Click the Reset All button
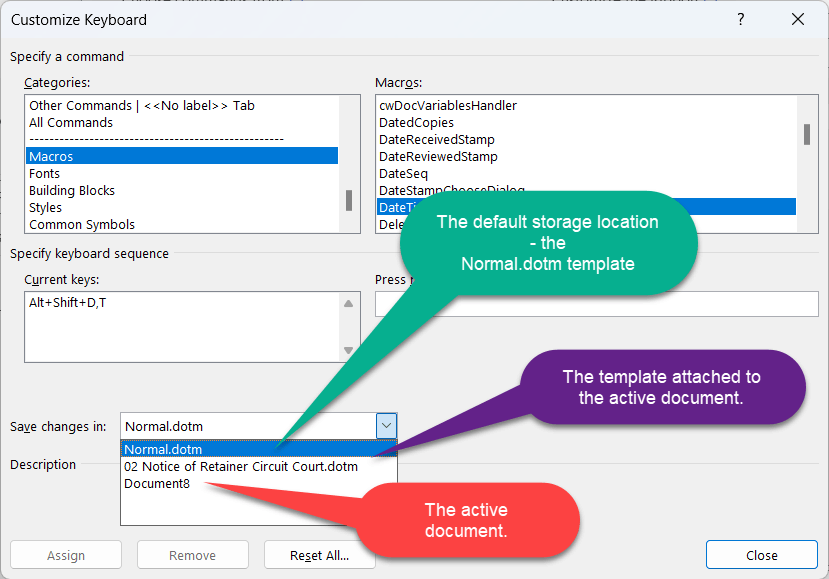Image resolution: width=829 pixels, height=579 pixels. 319,555
